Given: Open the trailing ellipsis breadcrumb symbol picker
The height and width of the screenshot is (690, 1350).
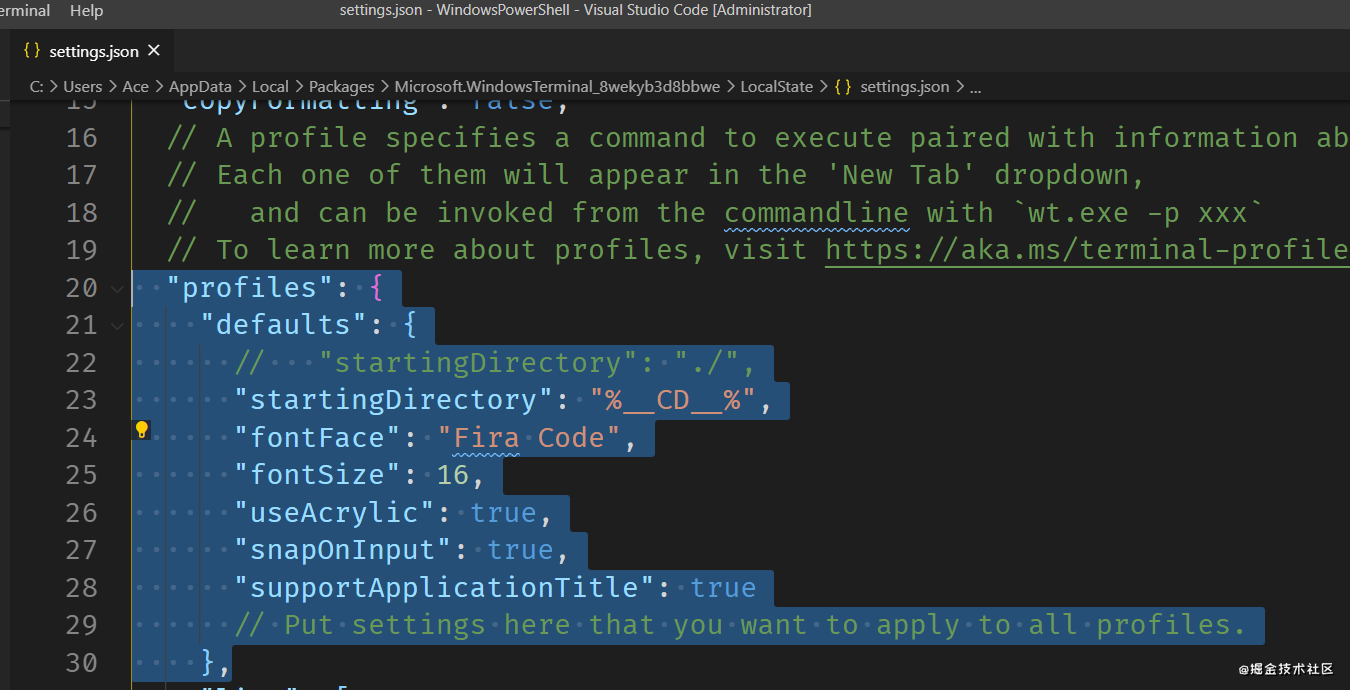Looking at the screenshot, I should point(975,87).
